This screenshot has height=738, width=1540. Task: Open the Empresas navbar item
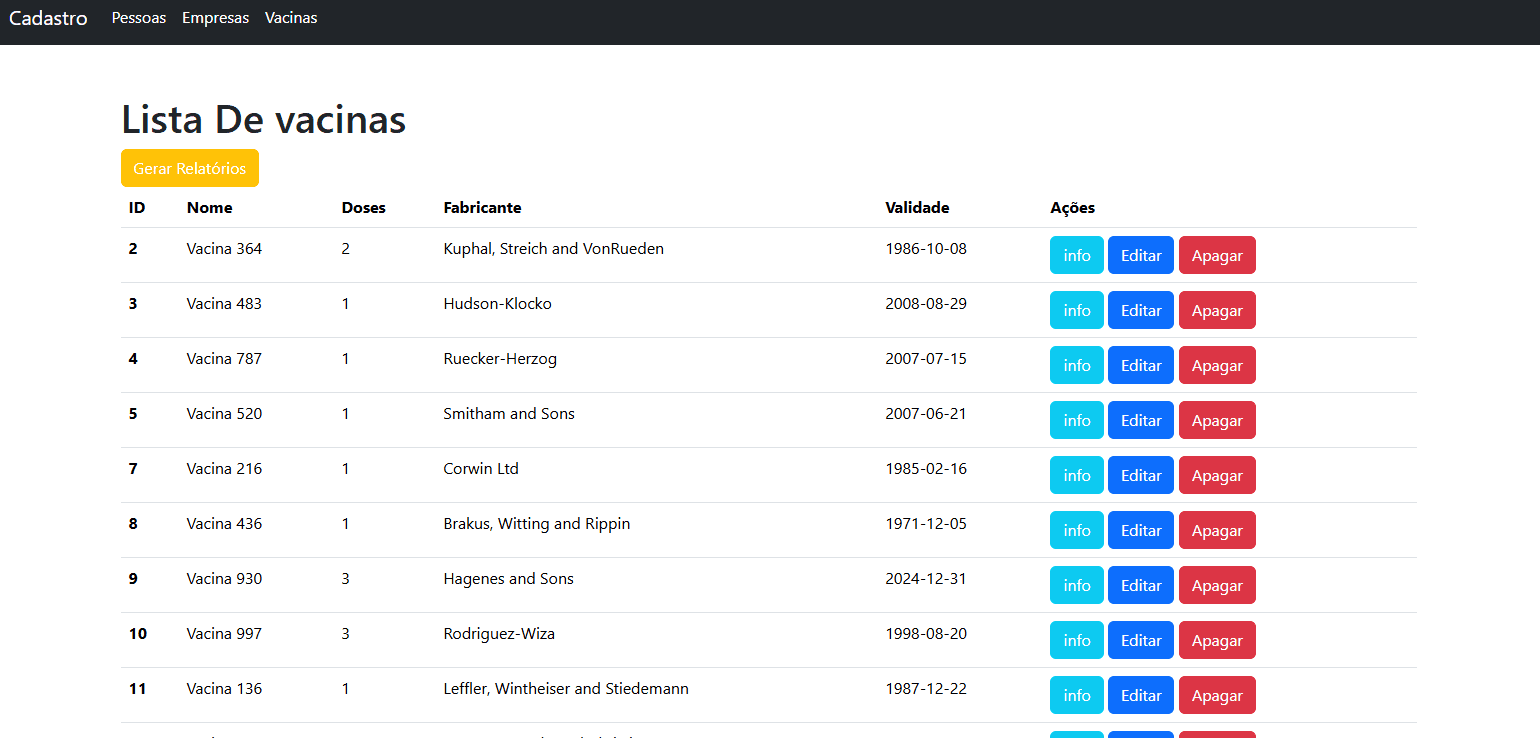click(x=215, y=18)
